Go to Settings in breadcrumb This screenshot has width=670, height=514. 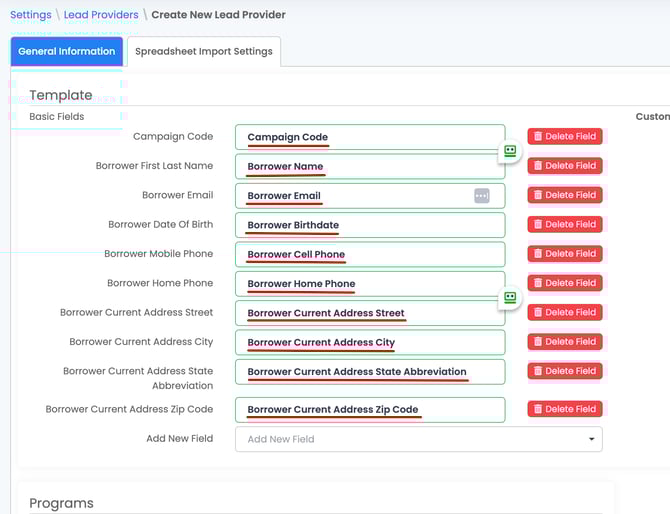click(x=30, y=15)
